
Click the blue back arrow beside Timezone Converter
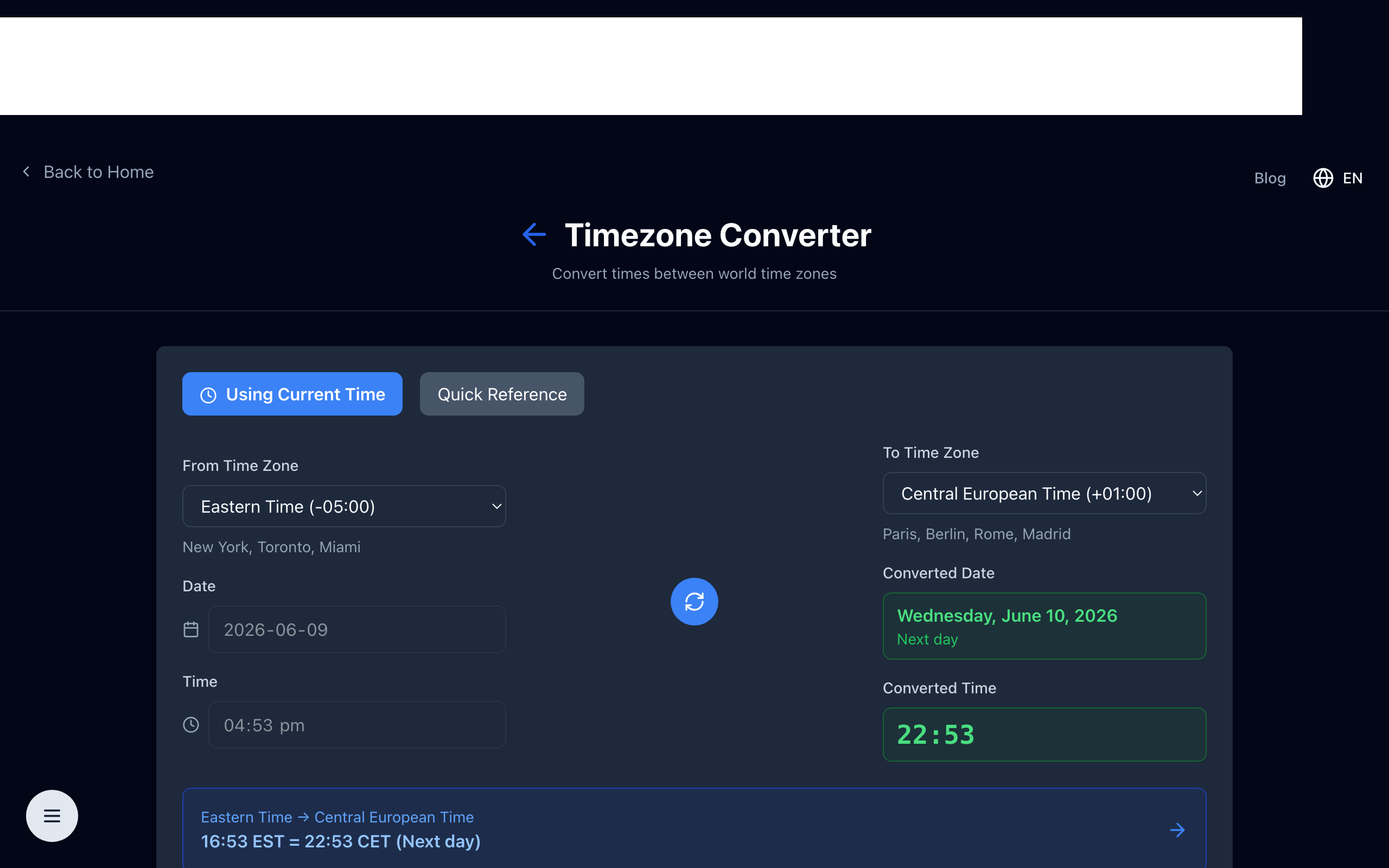point(534,234)
